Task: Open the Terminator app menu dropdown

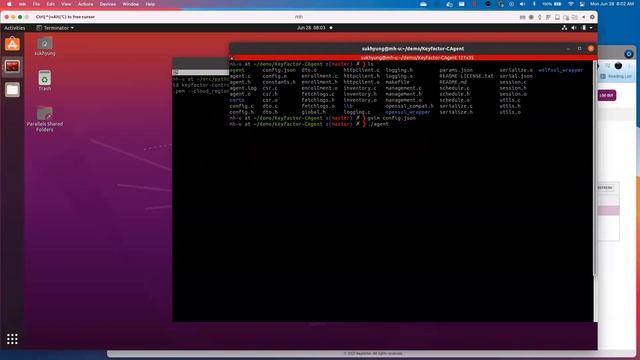Action: click(x=55, y=28)
